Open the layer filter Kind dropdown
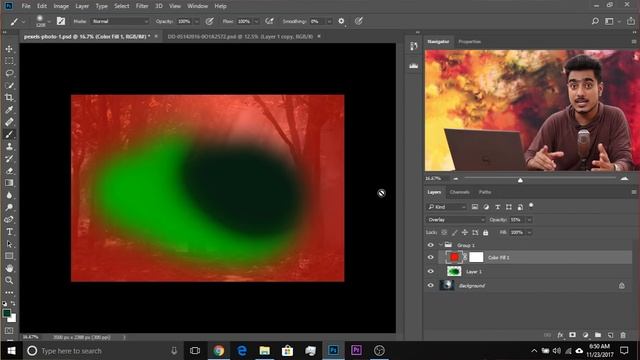This screenshot has width=640, height=360. tap(447, 207)
